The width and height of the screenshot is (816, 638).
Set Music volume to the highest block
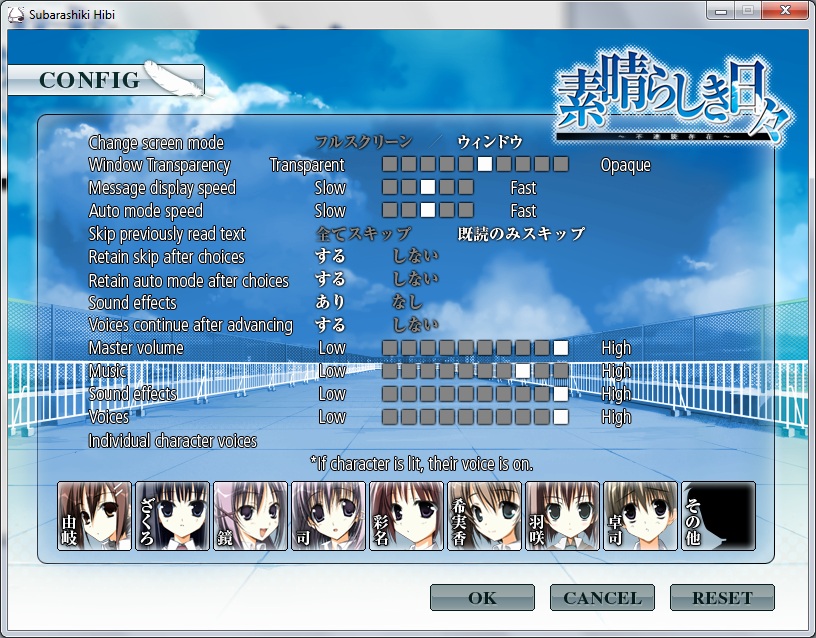pyautogui.click(x=560, y=371)
